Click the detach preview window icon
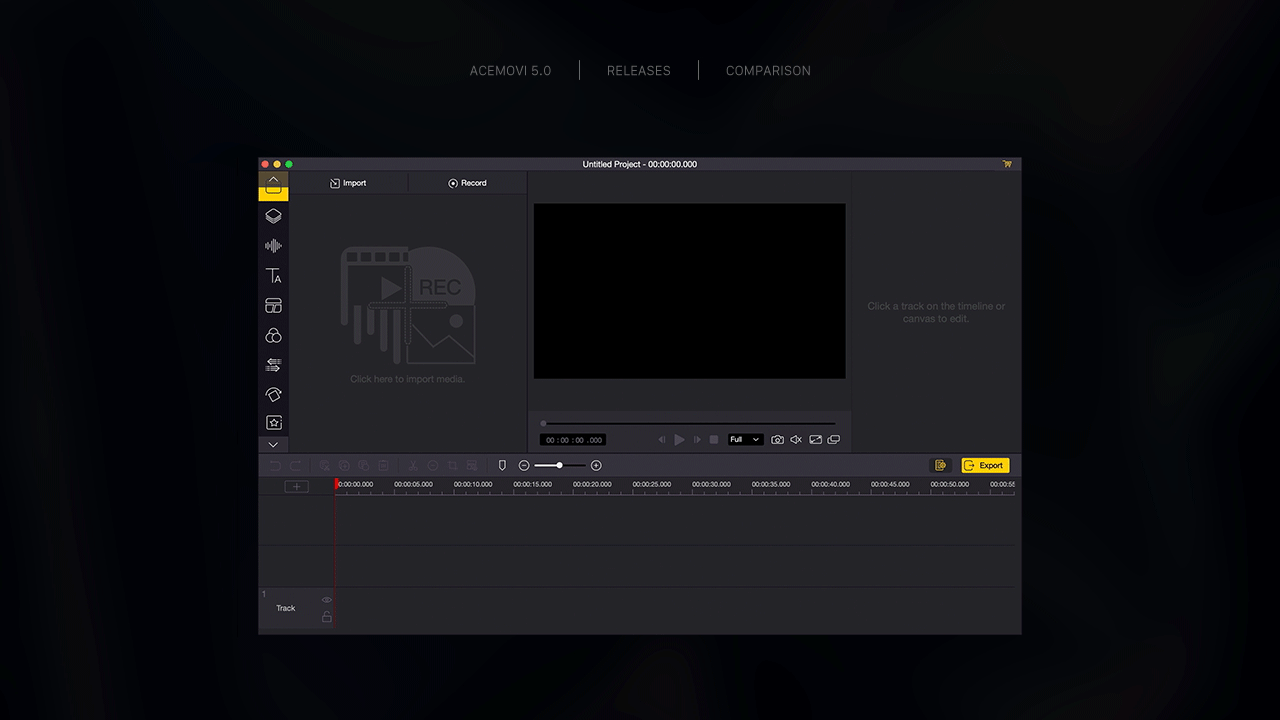The width and height of the screenshot is (1280, 720). tap(834, 440)
